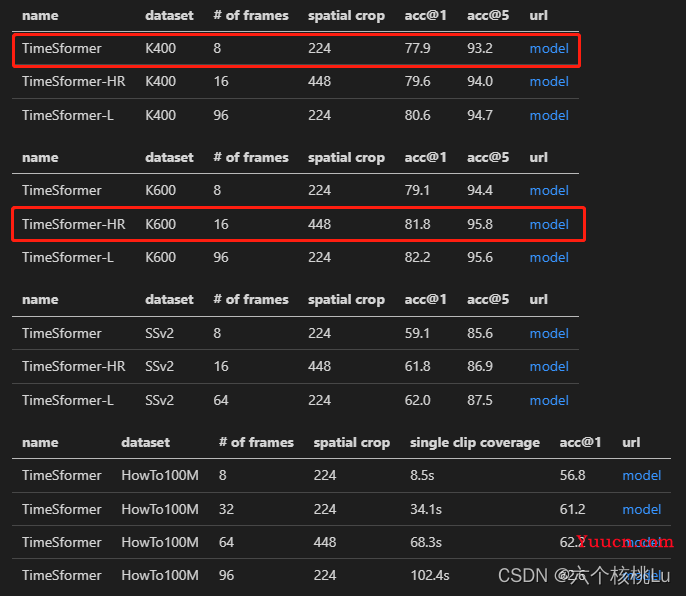Click acc@5 value 86.9
The width and height of the screenshot is (686, 596).
[x=480, y=366]
